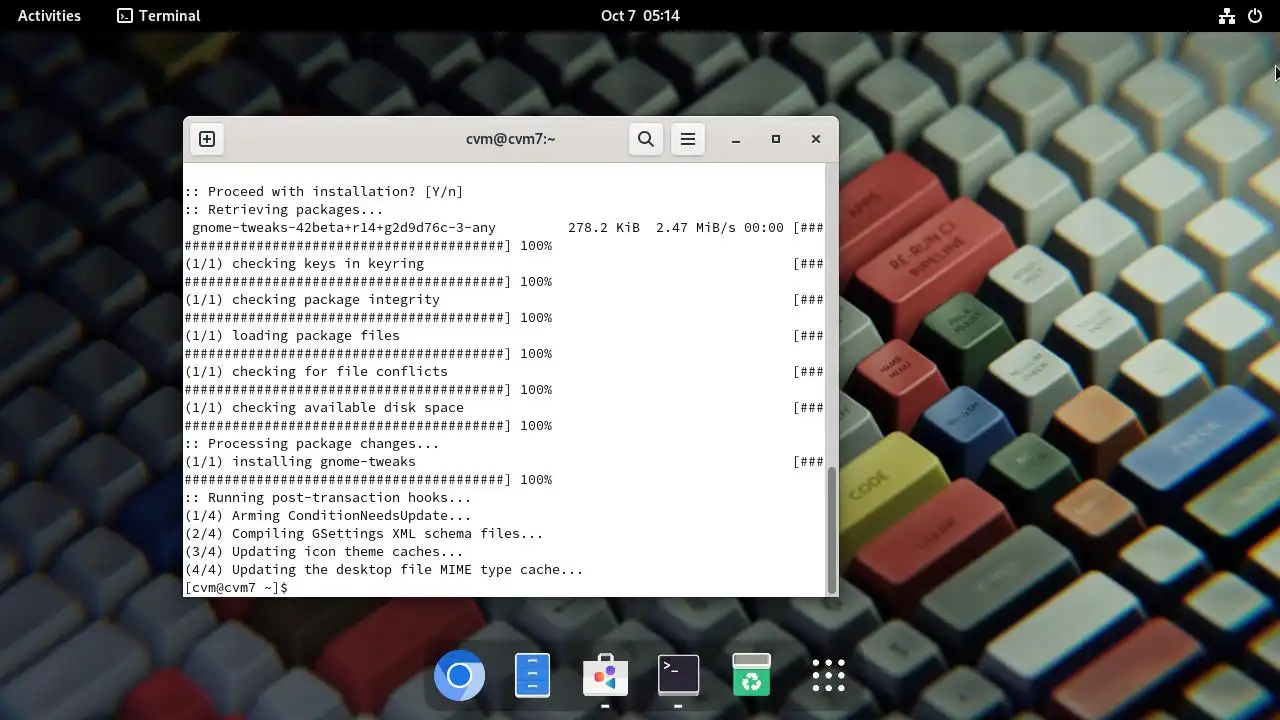The width and height of the screenshot is (1280, 720).
Task: Click ':: Processing package changes...'
Action: [312, 443]
